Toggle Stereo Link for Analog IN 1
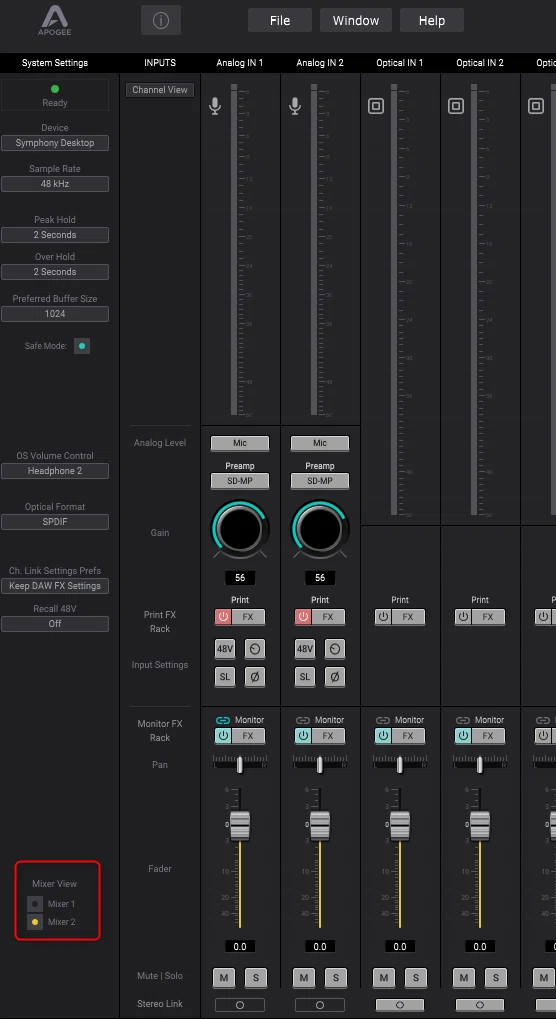556x1019 pixels. click(240, 1005)
